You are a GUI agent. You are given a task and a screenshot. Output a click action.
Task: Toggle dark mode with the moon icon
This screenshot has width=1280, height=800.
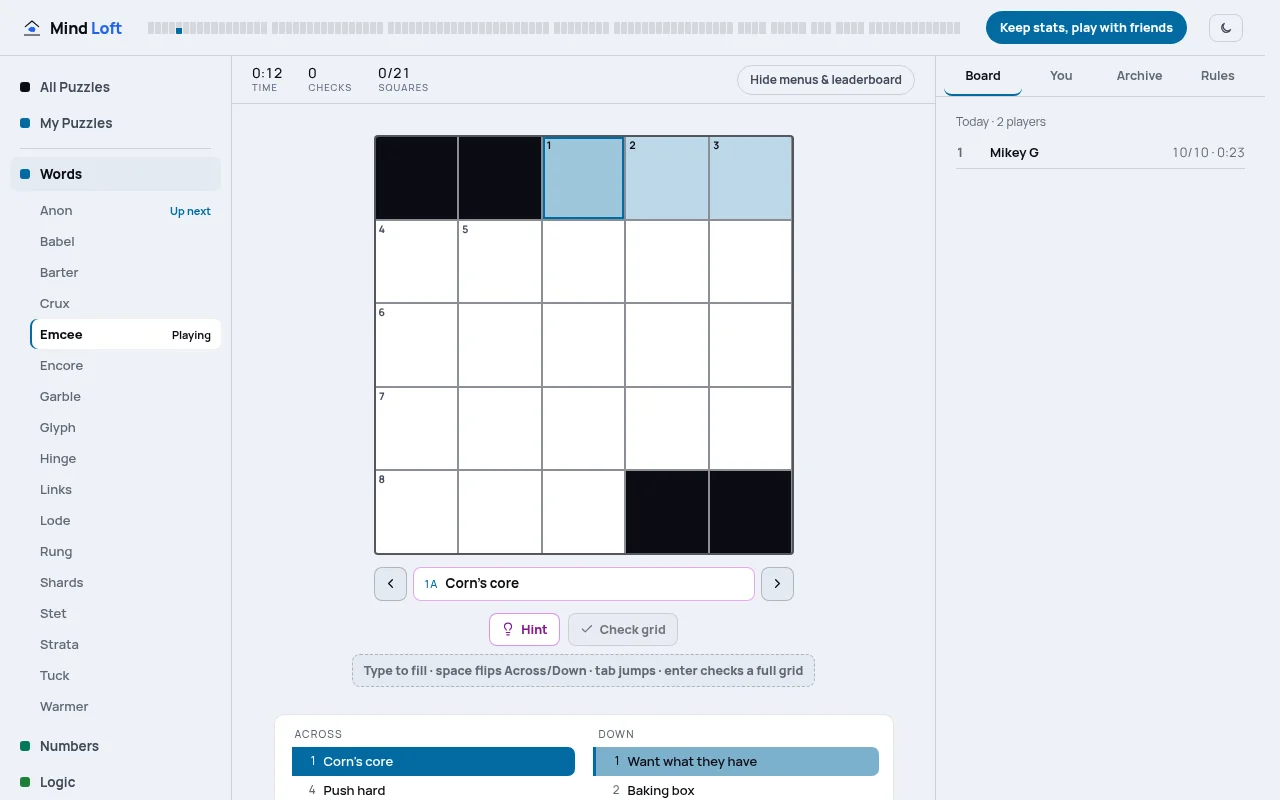pyautogui.click(x=1226, y=28)
